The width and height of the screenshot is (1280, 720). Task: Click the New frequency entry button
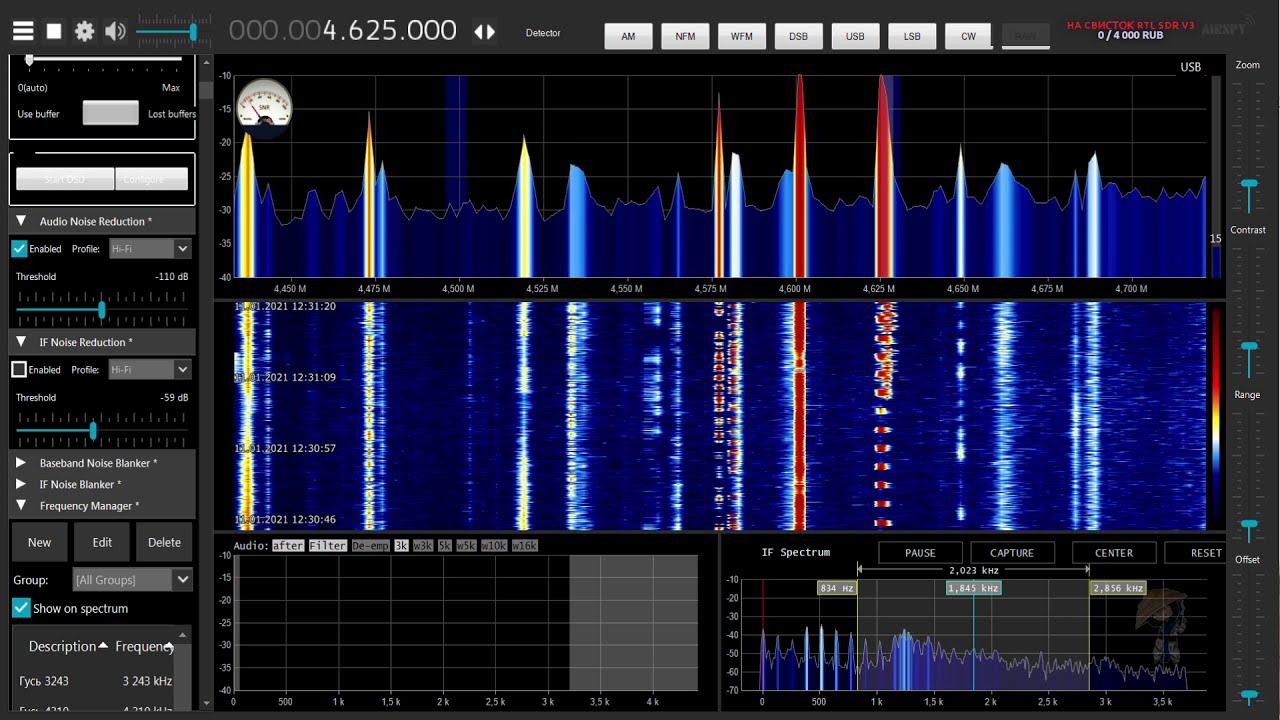click(39, 542)
